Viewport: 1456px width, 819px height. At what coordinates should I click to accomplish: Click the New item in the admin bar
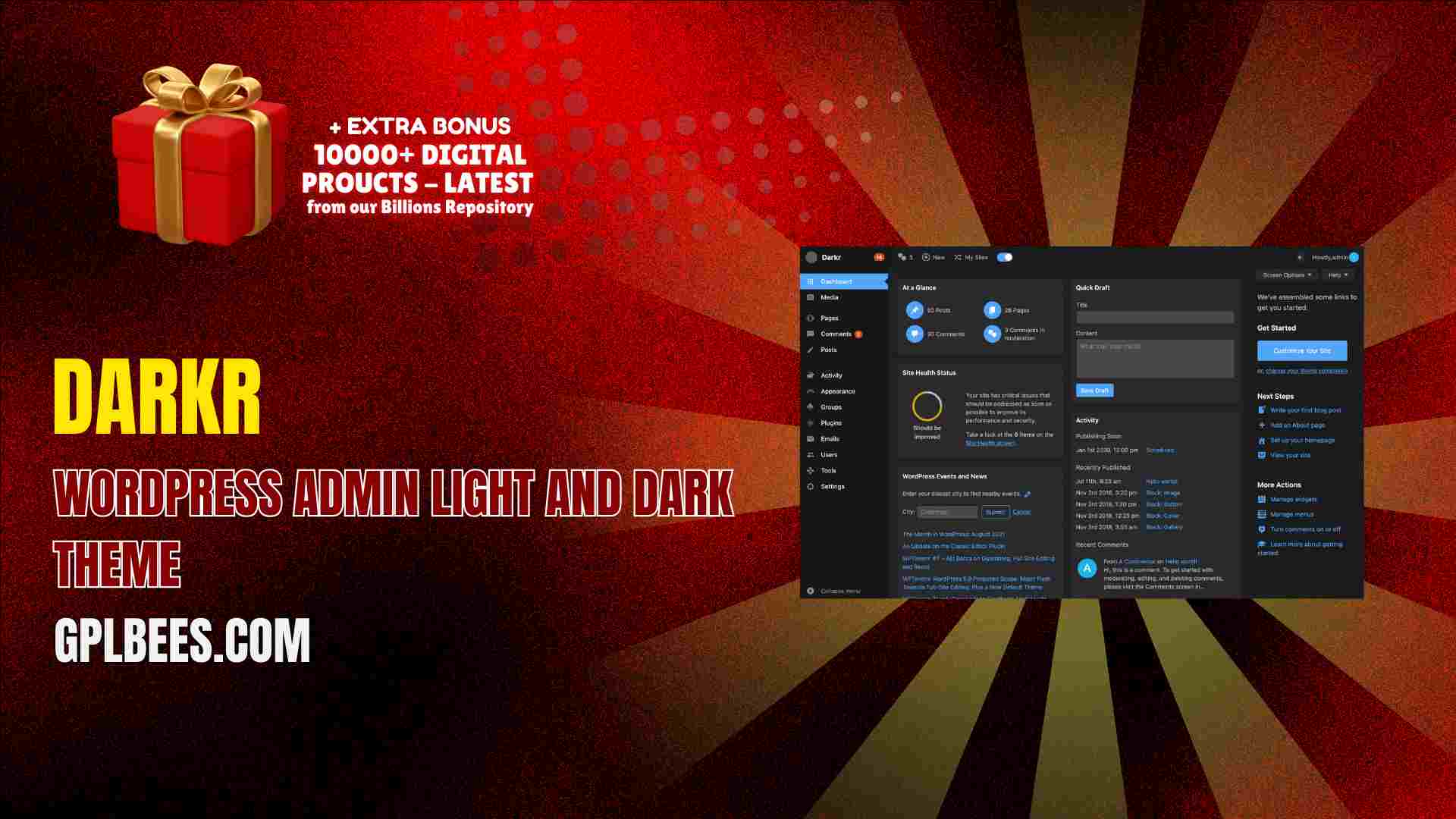[934, 257]
